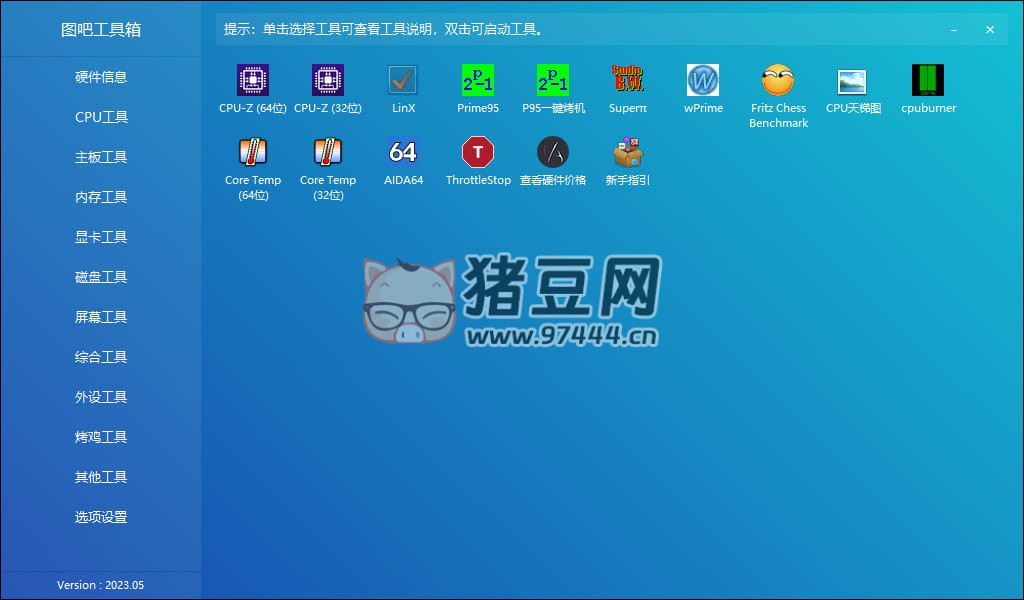The width and height of the screenshot is (1024, 600).
Task: Go to 磁盘工具 in sidebar
Action: click(101, 277)
